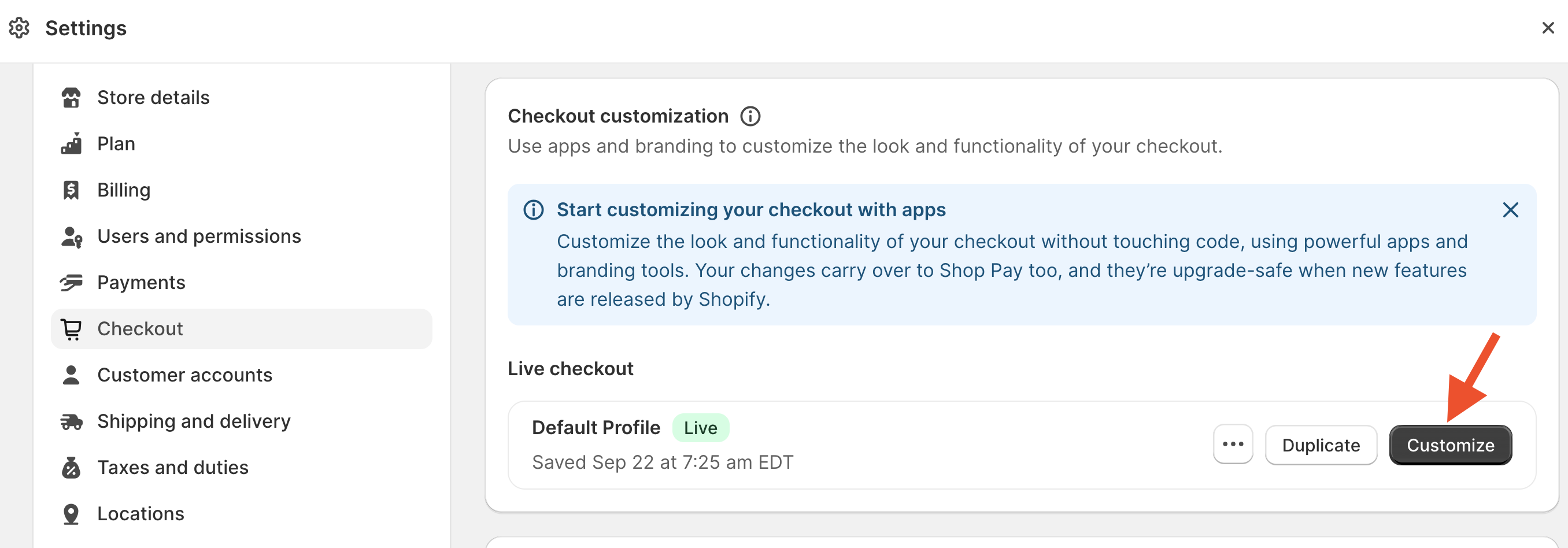1568x548 pixels.
Task: Click the Settings gear icon in header
Action: (20, 28)
